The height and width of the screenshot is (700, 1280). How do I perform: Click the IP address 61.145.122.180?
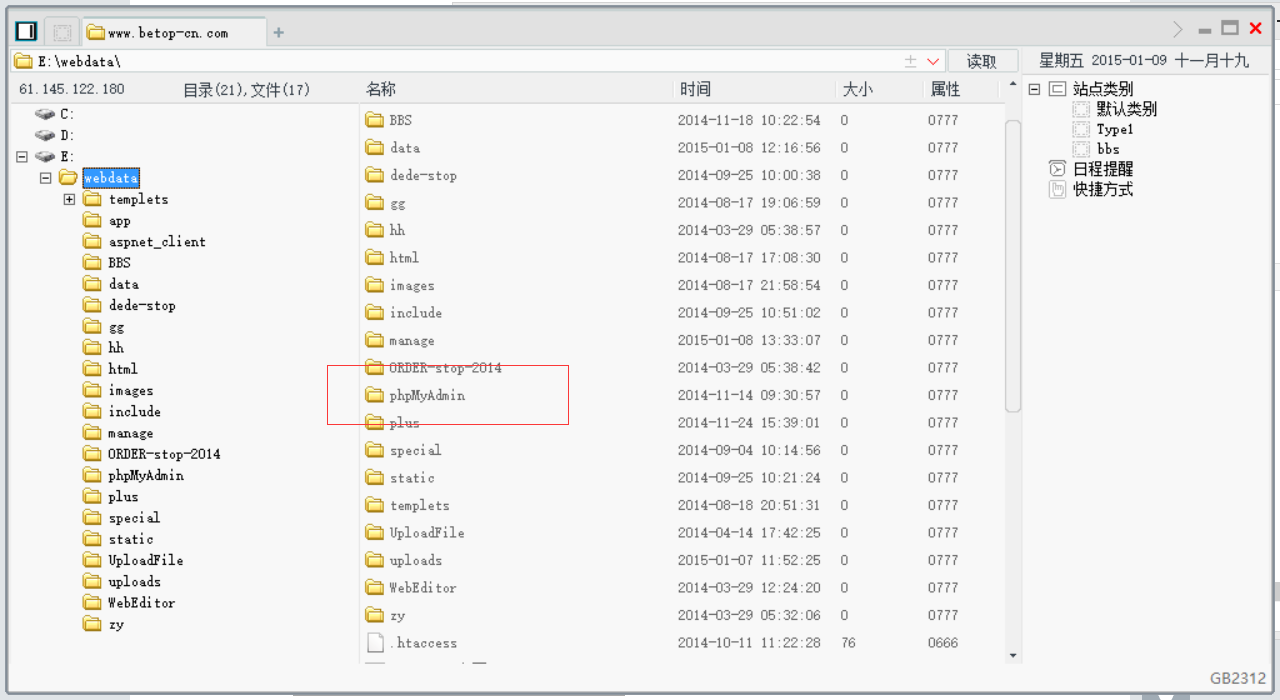(x=72, y=89)
